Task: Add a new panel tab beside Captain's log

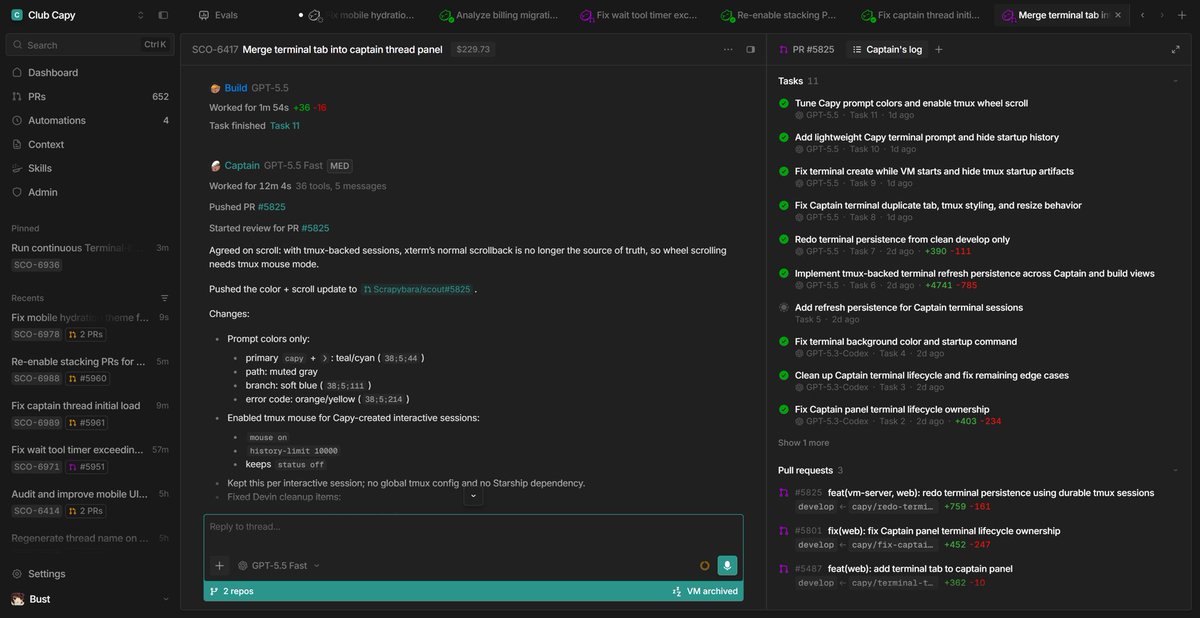Action: [x=938, y=49]
